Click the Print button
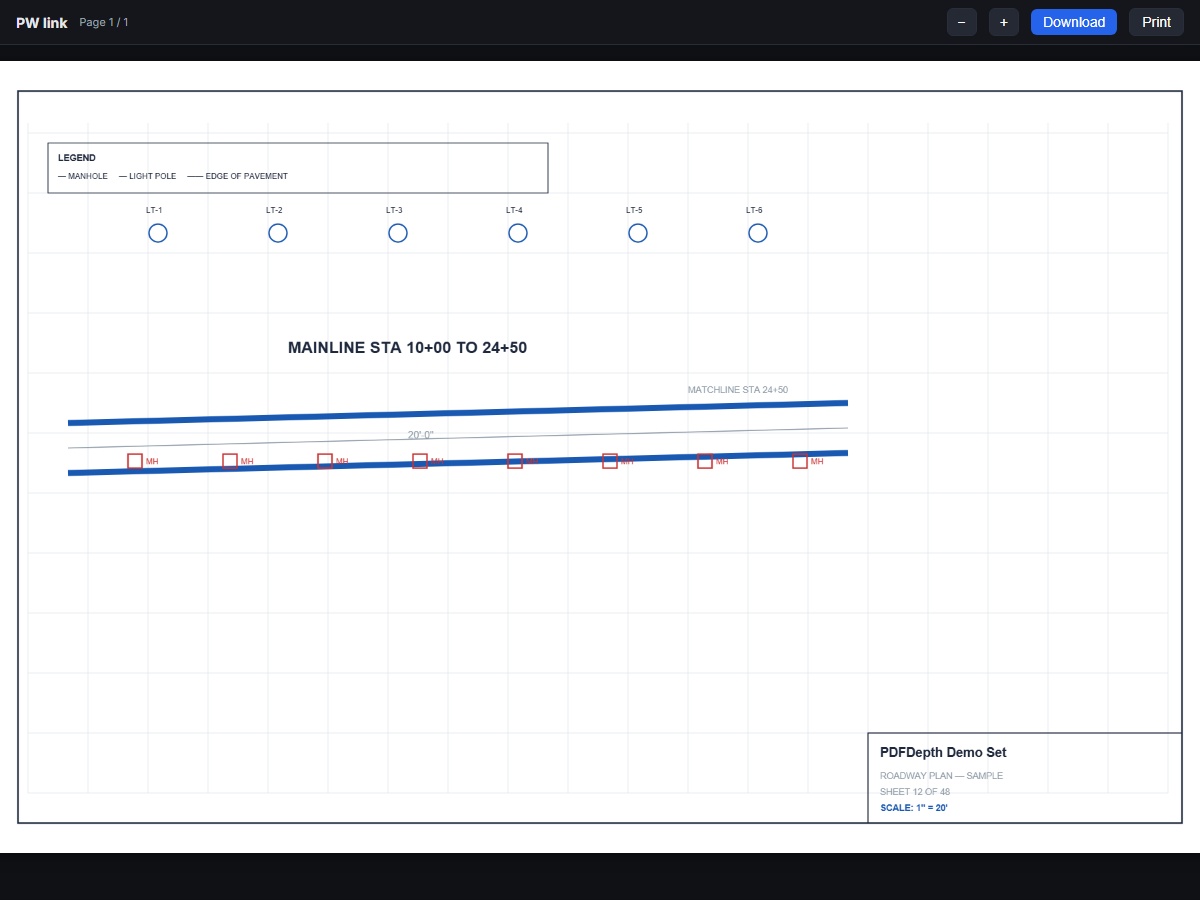 [x=1156, y=22]
